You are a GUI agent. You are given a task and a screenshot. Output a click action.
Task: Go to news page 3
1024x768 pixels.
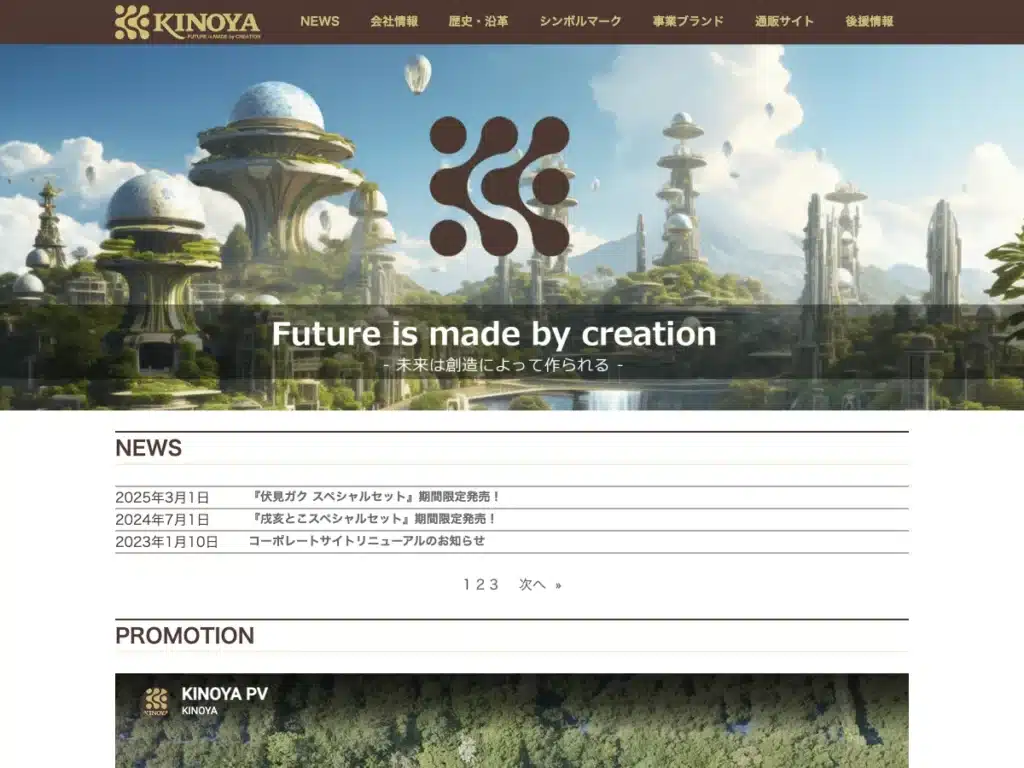[494, 584]
